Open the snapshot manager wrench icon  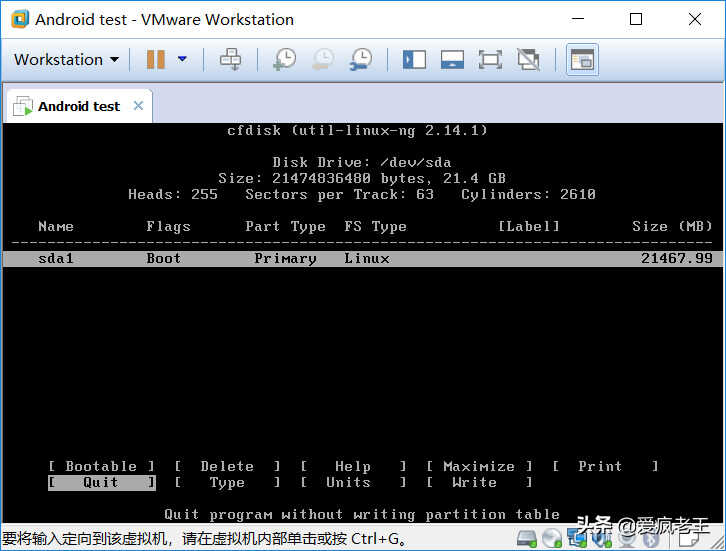pyautogui.click(x=361, y=59)
